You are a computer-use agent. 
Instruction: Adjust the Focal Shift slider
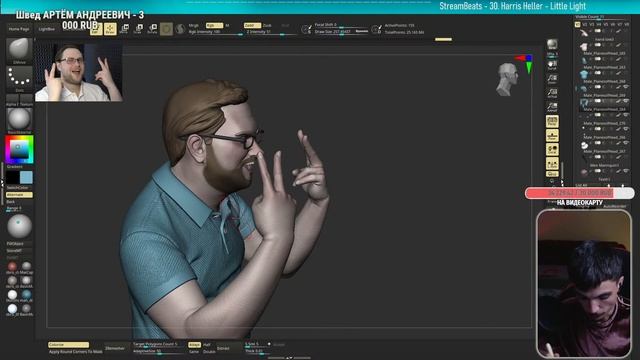(341, 25)
